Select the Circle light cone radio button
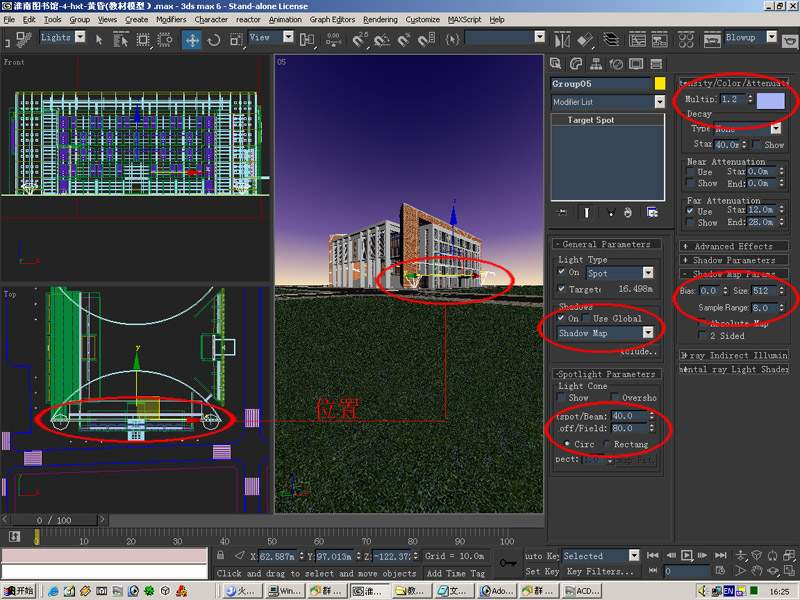This screenshot has width=800, height=600. [566, 444]
